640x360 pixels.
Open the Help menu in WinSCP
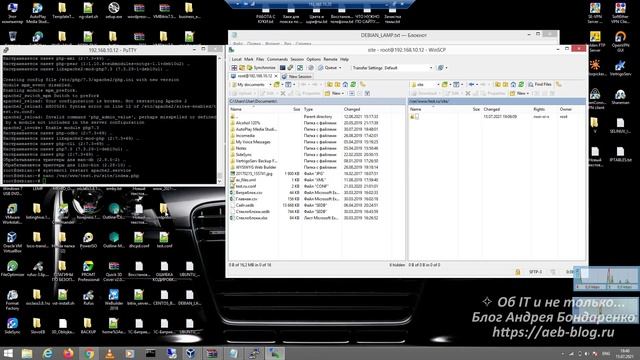(344, 60)
